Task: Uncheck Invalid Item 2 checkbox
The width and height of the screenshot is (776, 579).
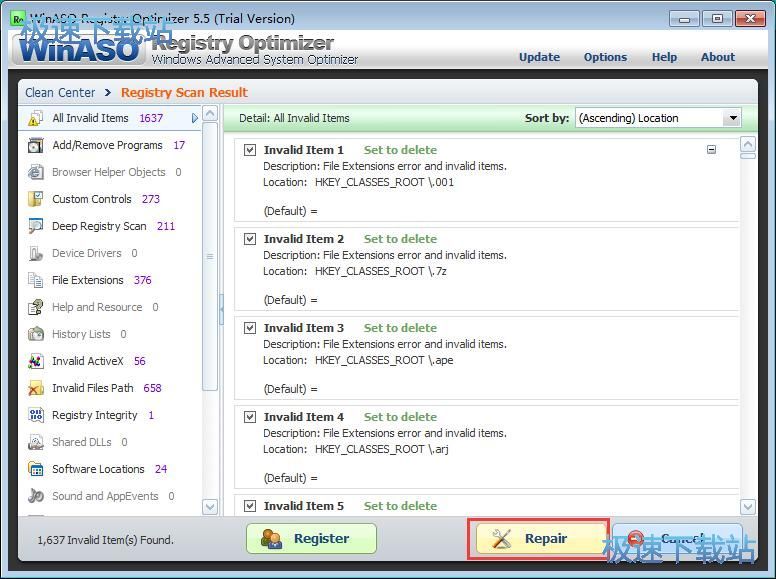Action: tap(250, 239)
